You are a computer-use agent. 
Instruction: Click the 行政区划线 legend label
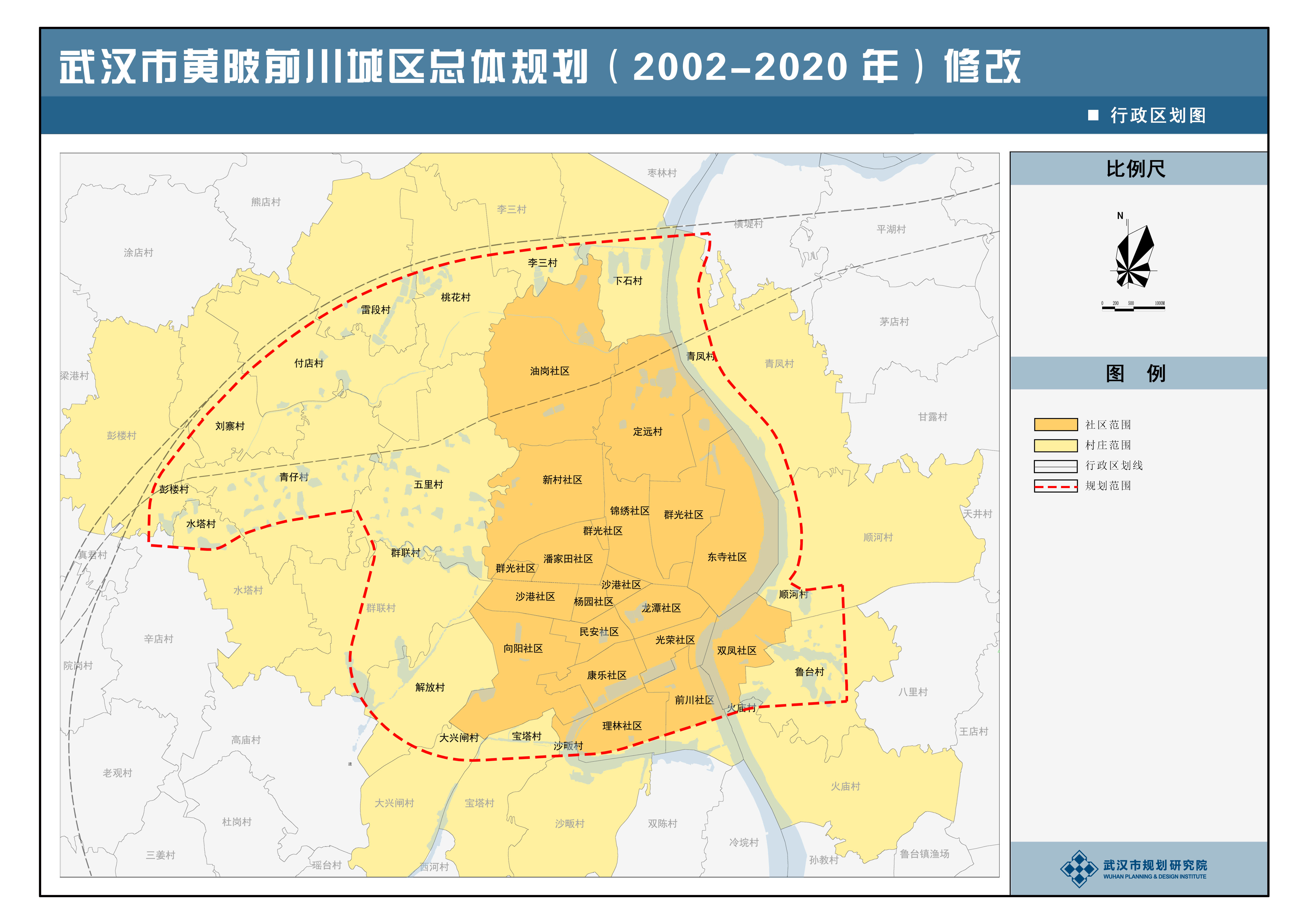point(1114,465)
